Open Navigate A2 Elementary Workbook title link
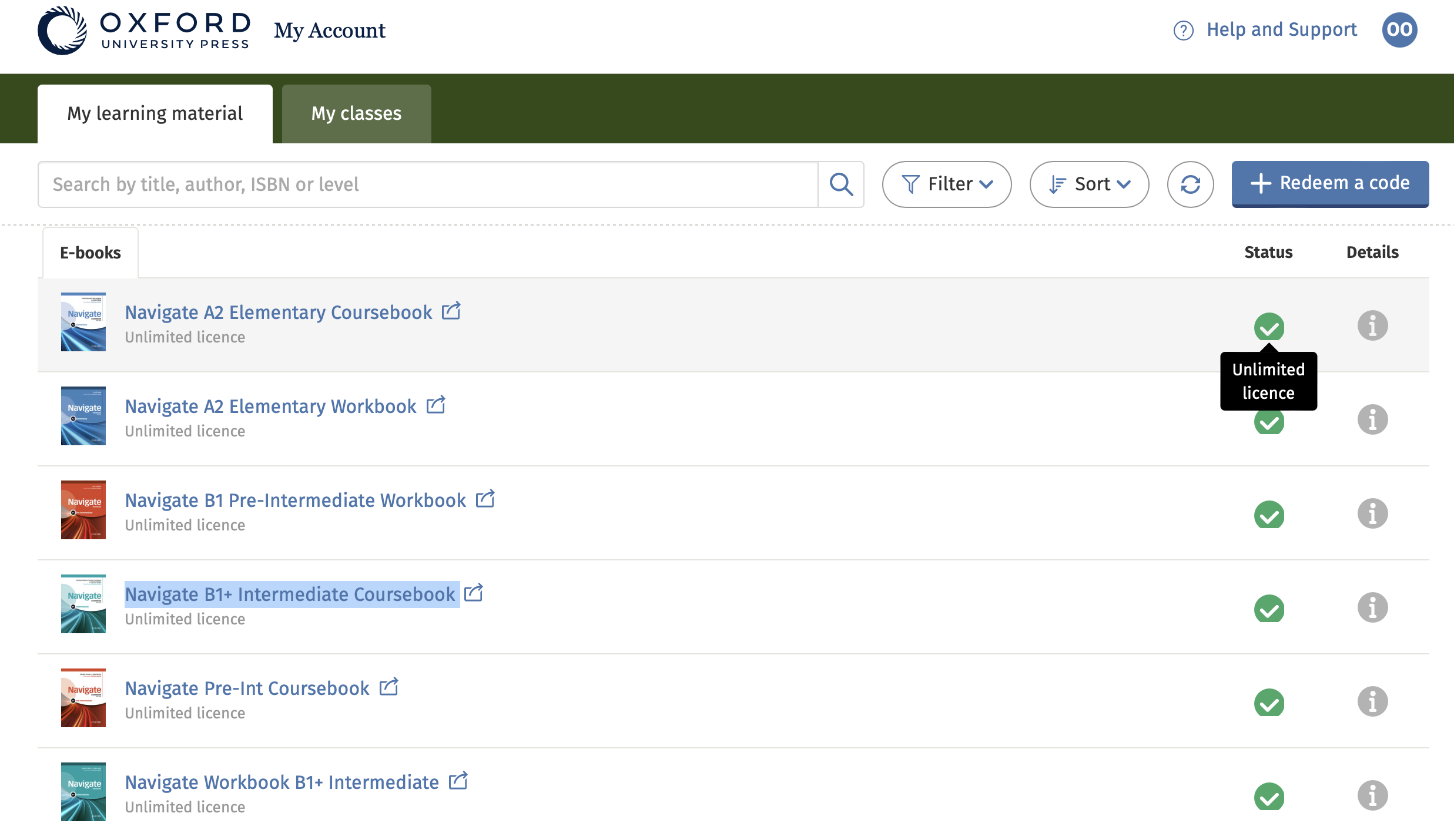1454x840 pixels. pyautogui.click(x=271, y=406)
